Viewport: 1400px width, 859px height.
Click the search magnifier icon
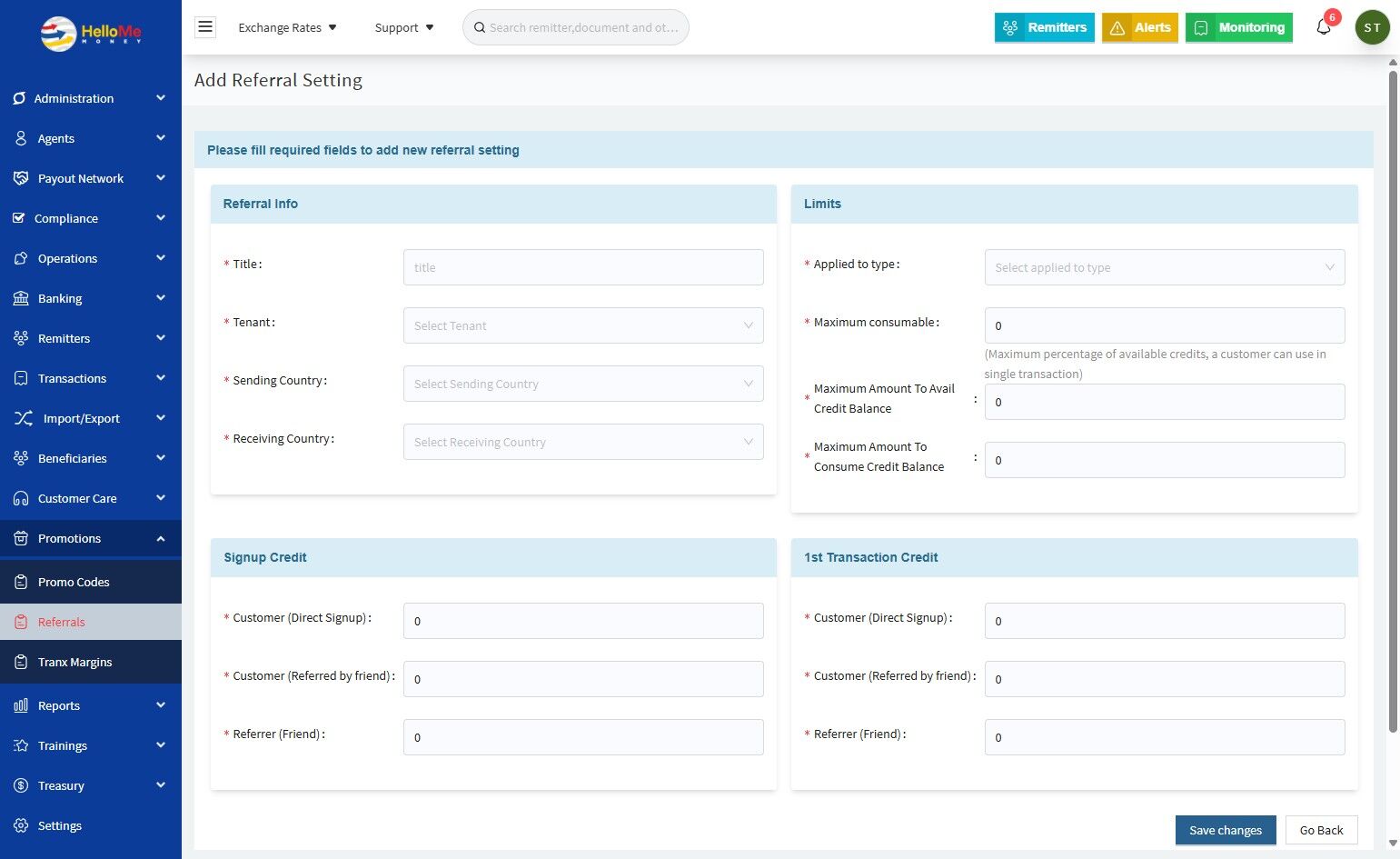click(x=480, y=27)
